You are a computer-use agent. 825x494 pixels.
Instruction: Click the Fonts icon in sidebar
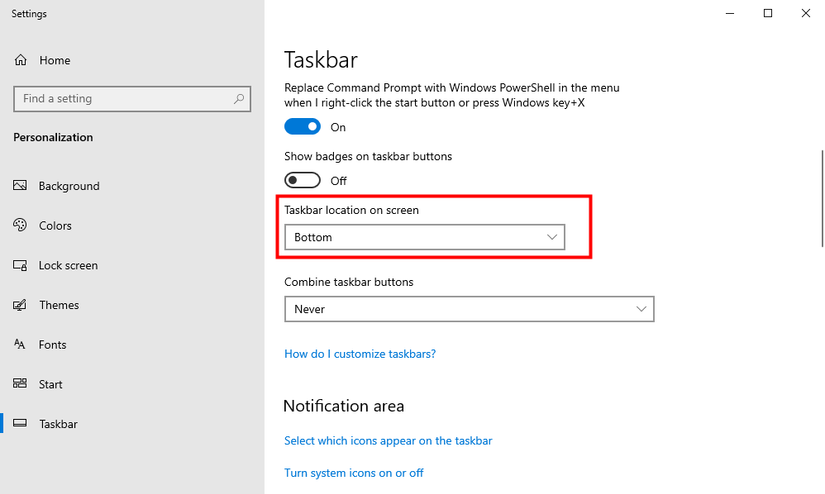point(19,344)
